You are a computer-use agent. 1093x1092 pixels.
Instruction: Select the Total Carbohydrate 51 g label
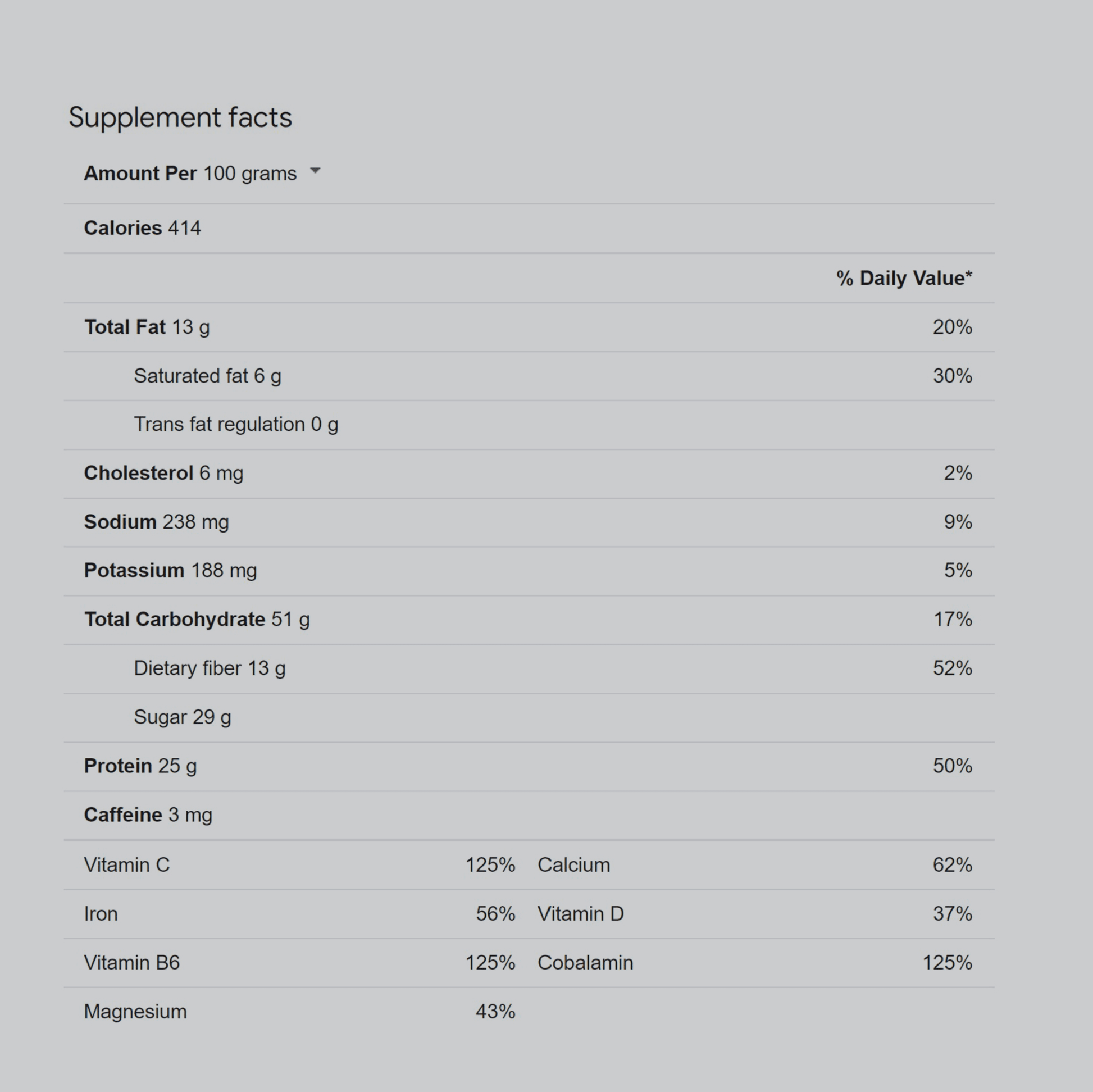[197, 620]
